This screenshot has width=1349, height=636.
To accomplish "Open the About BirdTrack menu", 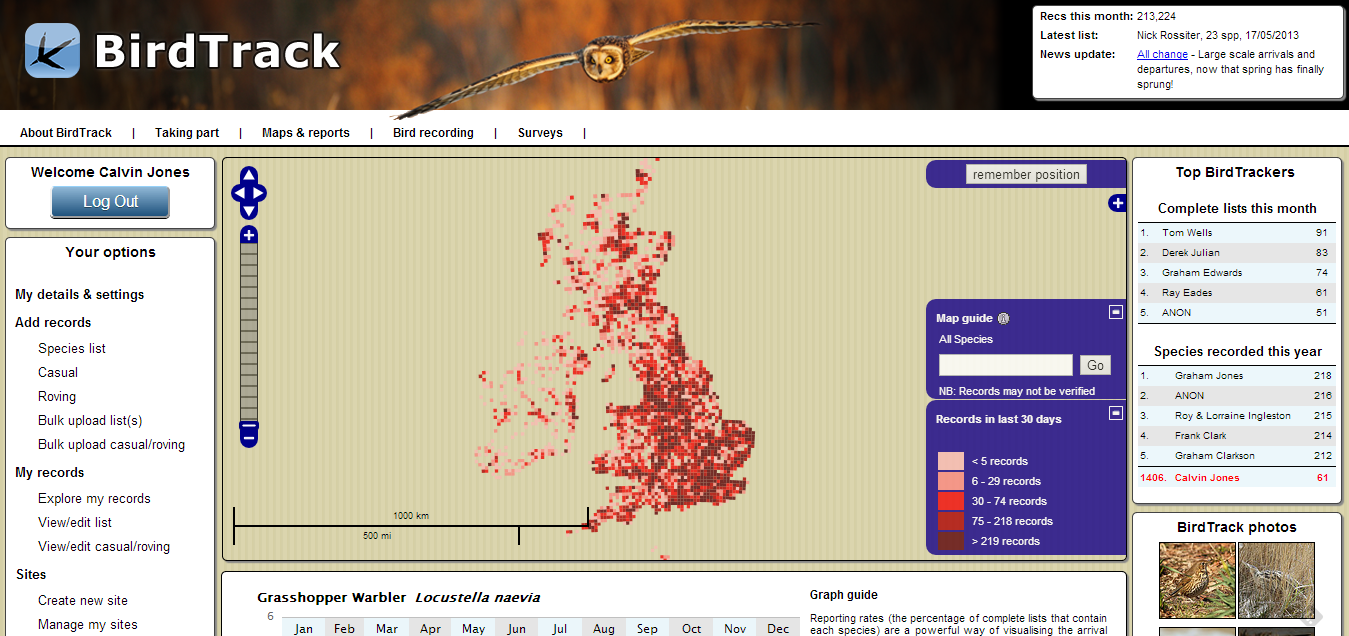I will point(66,133).
